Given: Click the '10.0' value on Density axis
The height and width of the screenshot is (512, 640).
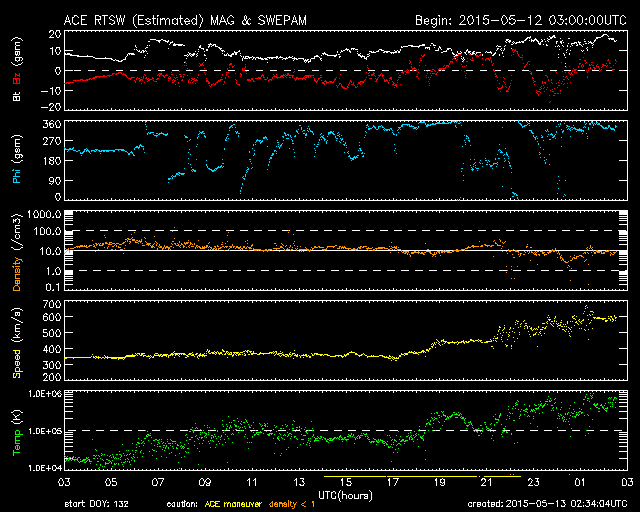Looking at the screenshot, I should 51,251.
